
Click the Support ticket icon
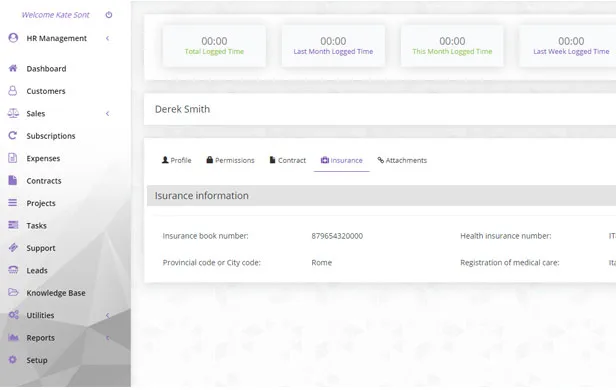coord(13,247)
